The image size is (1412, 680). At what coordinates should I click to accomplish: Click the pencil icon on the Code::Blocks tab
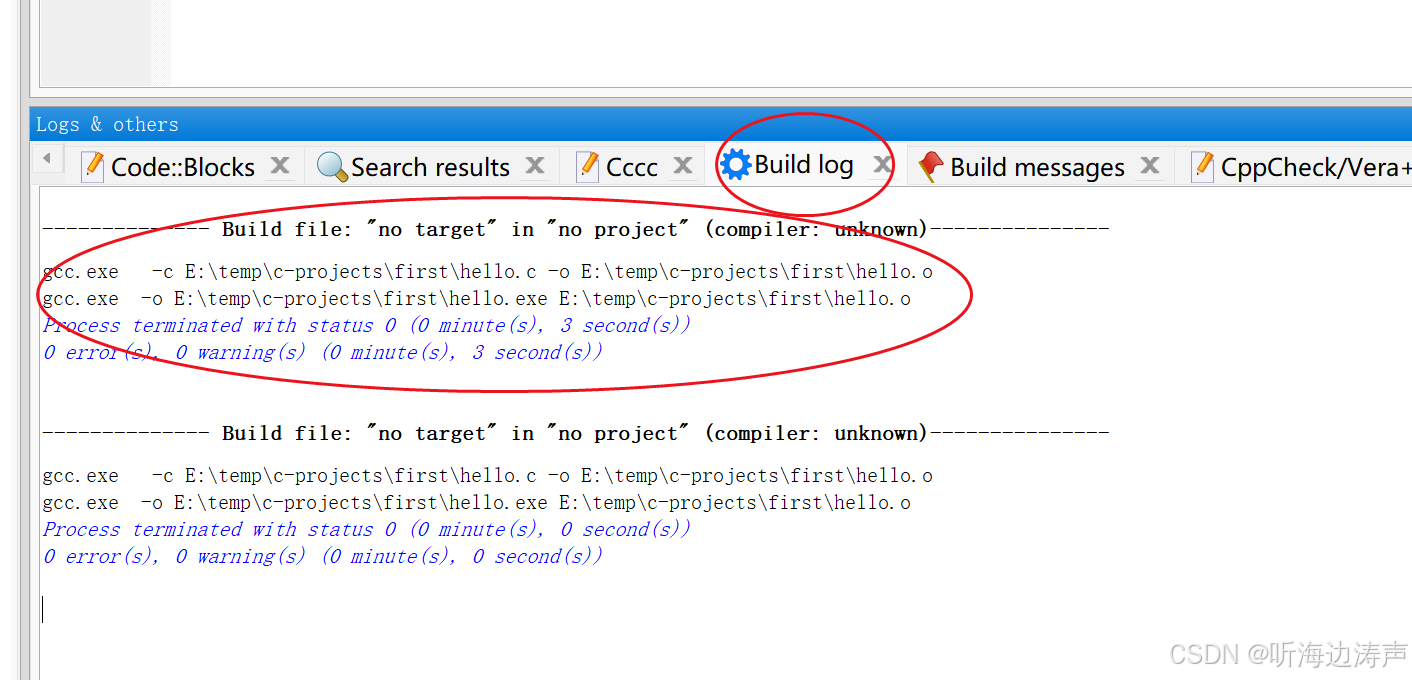pyautogui.click(x=90, y=166)
